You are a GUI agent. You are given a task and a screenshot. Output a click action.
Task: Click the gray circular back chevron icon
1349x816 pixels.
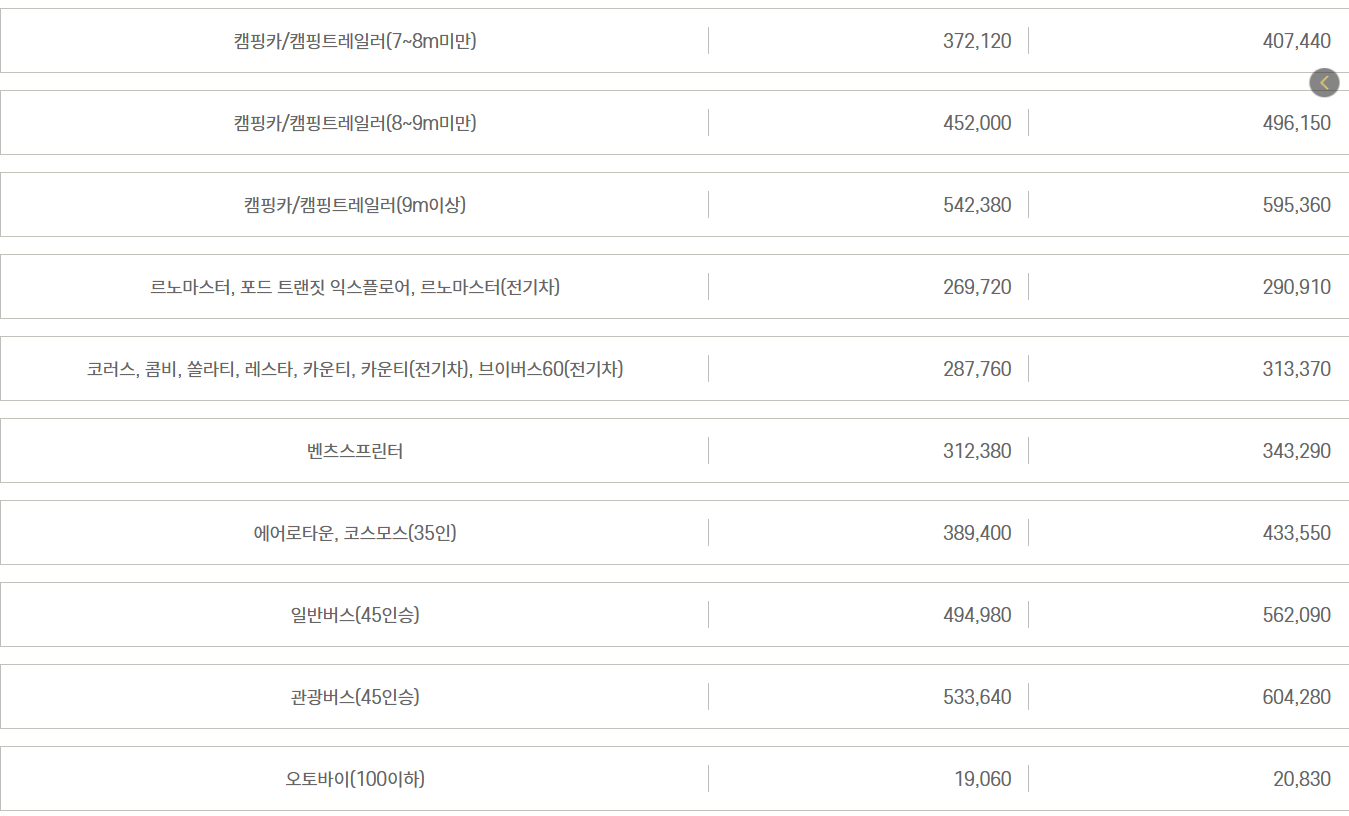[x=1324, y=82]
